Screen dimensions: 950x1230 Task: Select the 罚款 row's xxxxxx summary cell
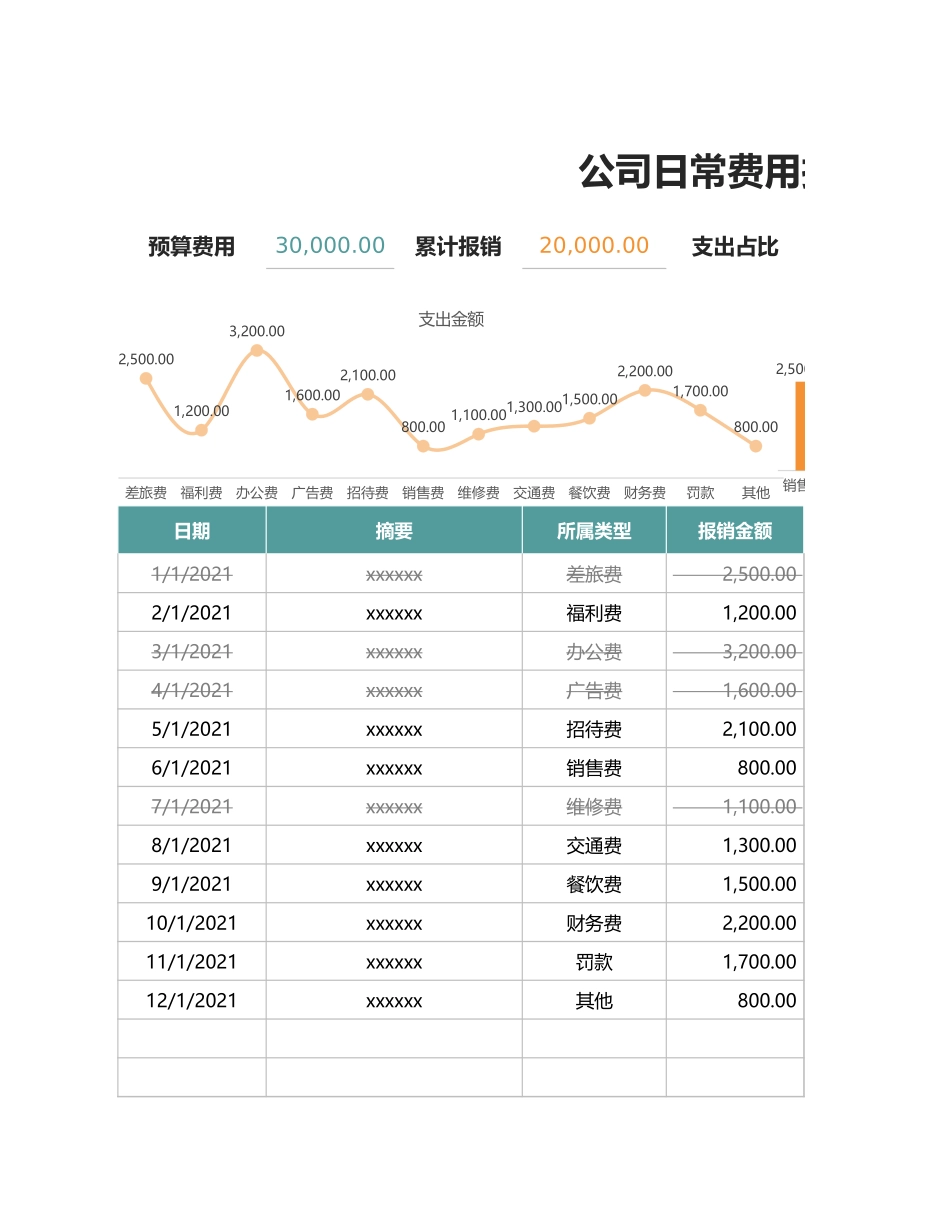coord(394,961)
